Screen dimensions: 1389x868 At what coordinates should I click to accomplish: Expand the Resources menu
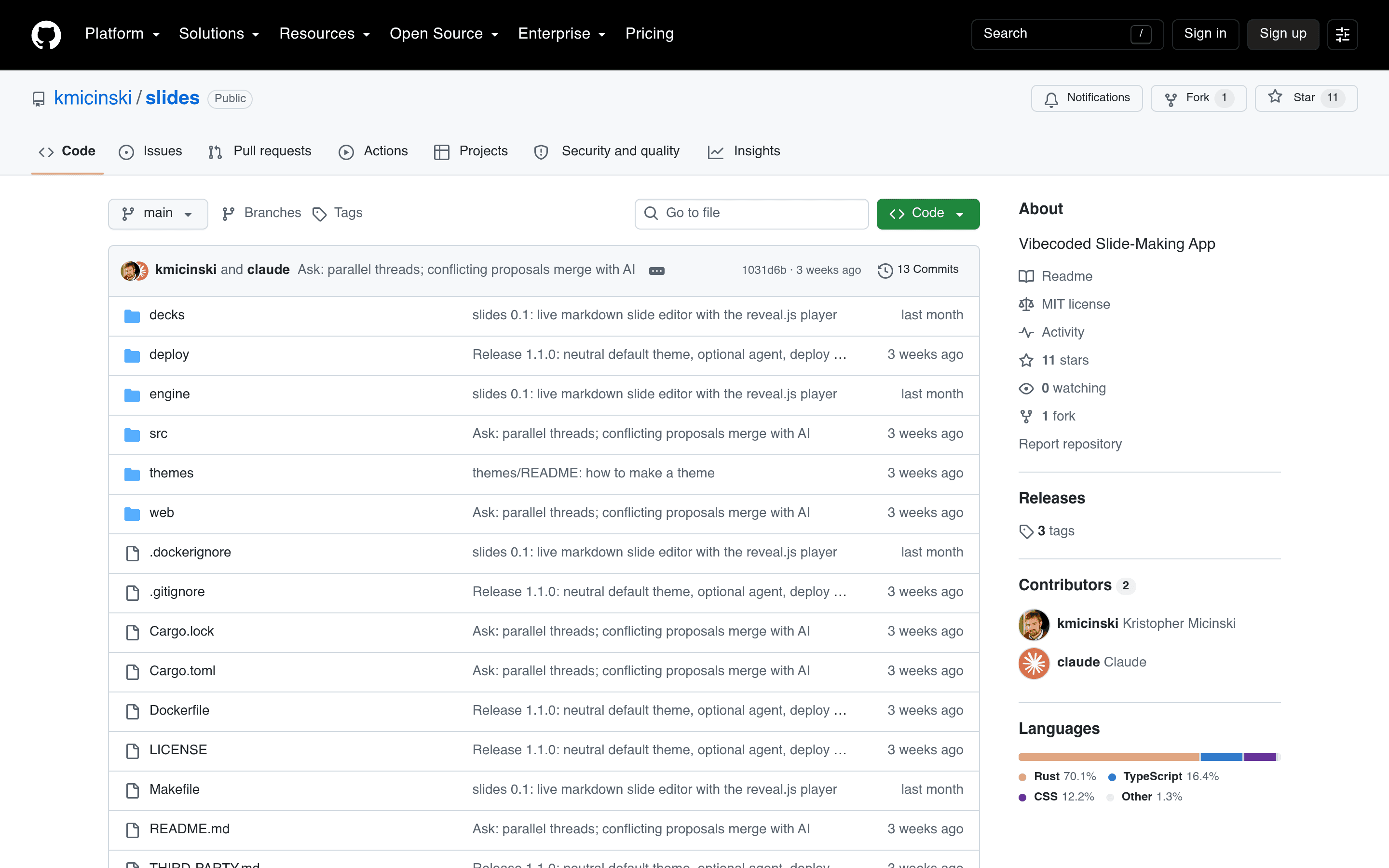325,34
